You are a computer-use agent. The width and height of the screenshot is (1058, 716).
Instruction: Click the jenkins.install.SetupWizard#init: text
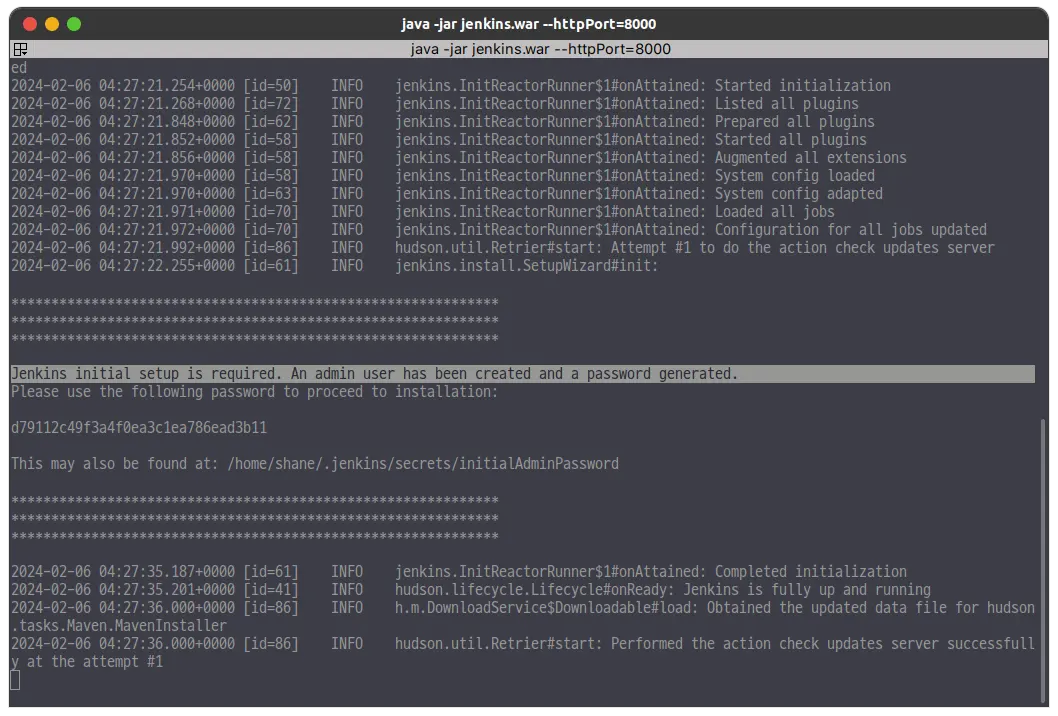coord(526,266)
